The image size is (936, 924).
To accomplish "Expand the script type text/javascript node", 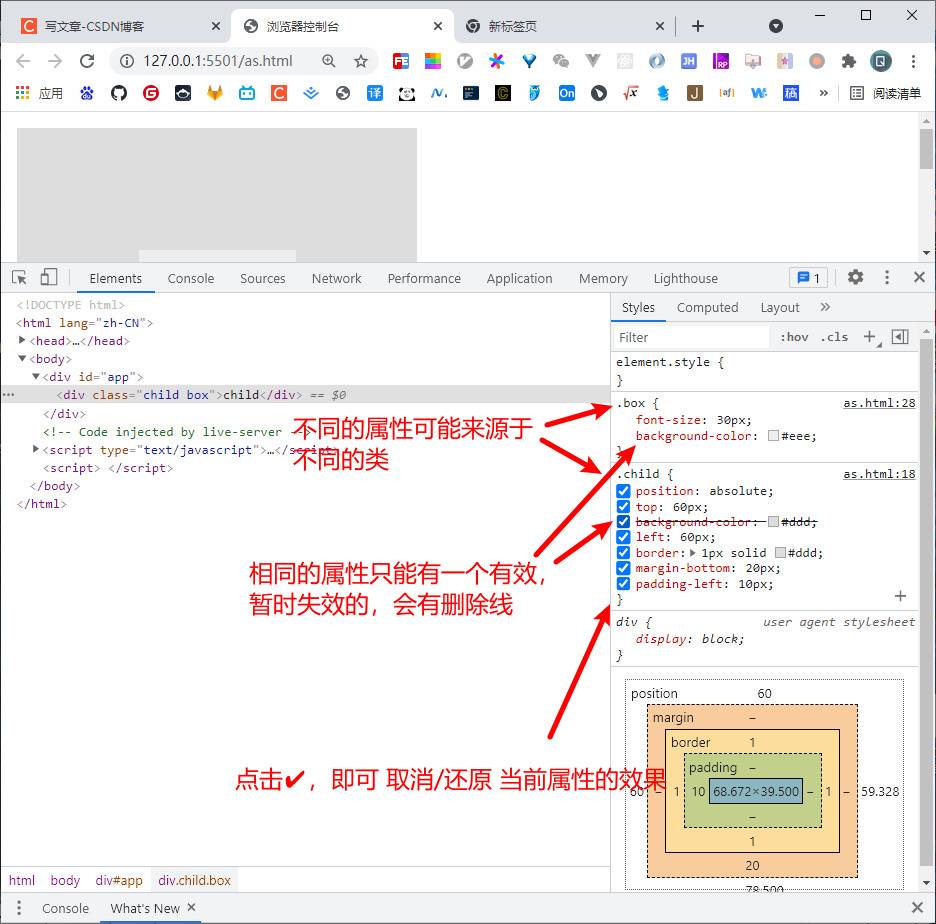I will click(36, 449).
